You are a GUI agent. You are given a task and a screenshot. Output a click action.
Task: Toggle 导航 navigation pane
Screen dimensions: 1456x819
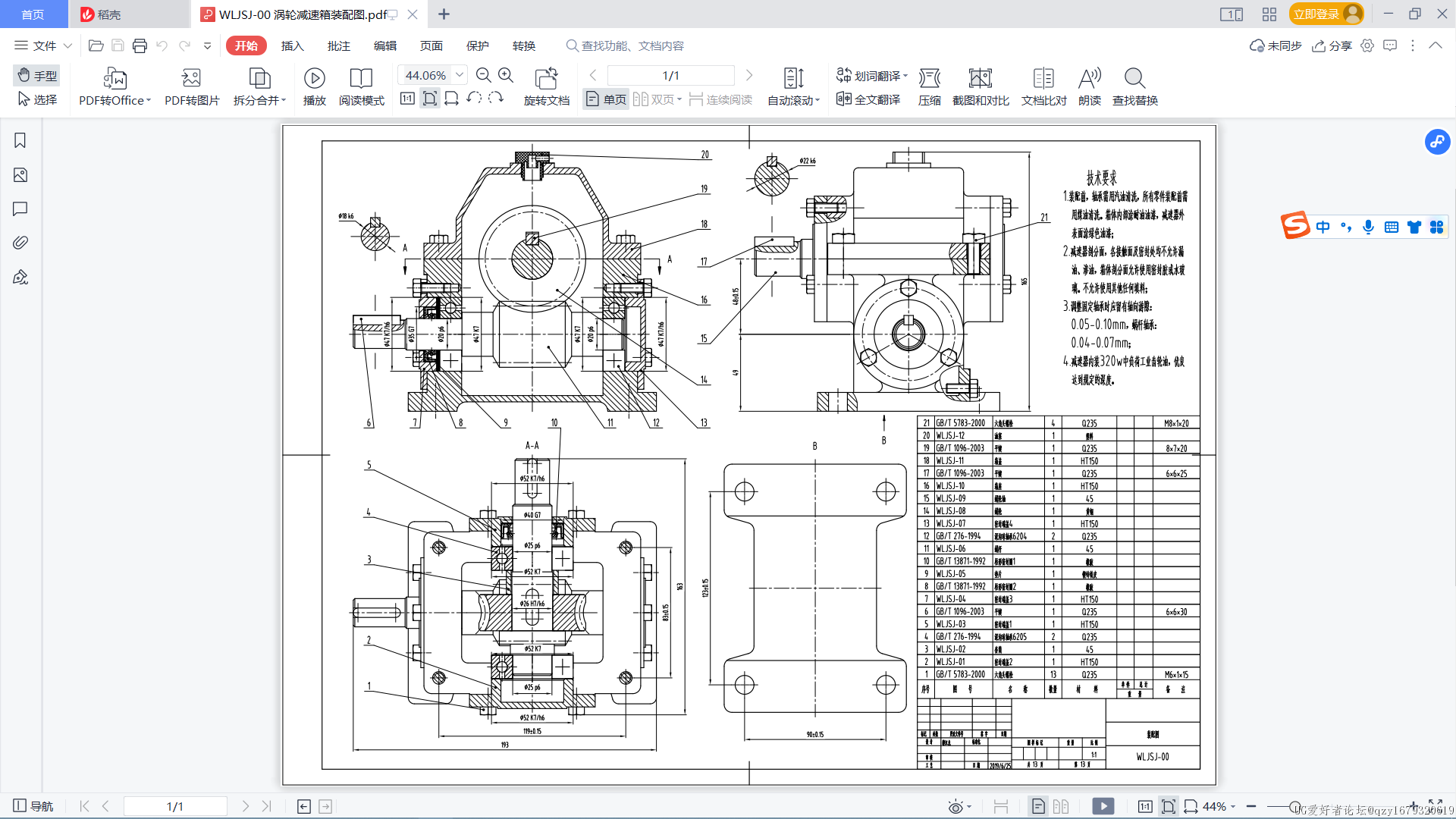click(x=33, y=806)
